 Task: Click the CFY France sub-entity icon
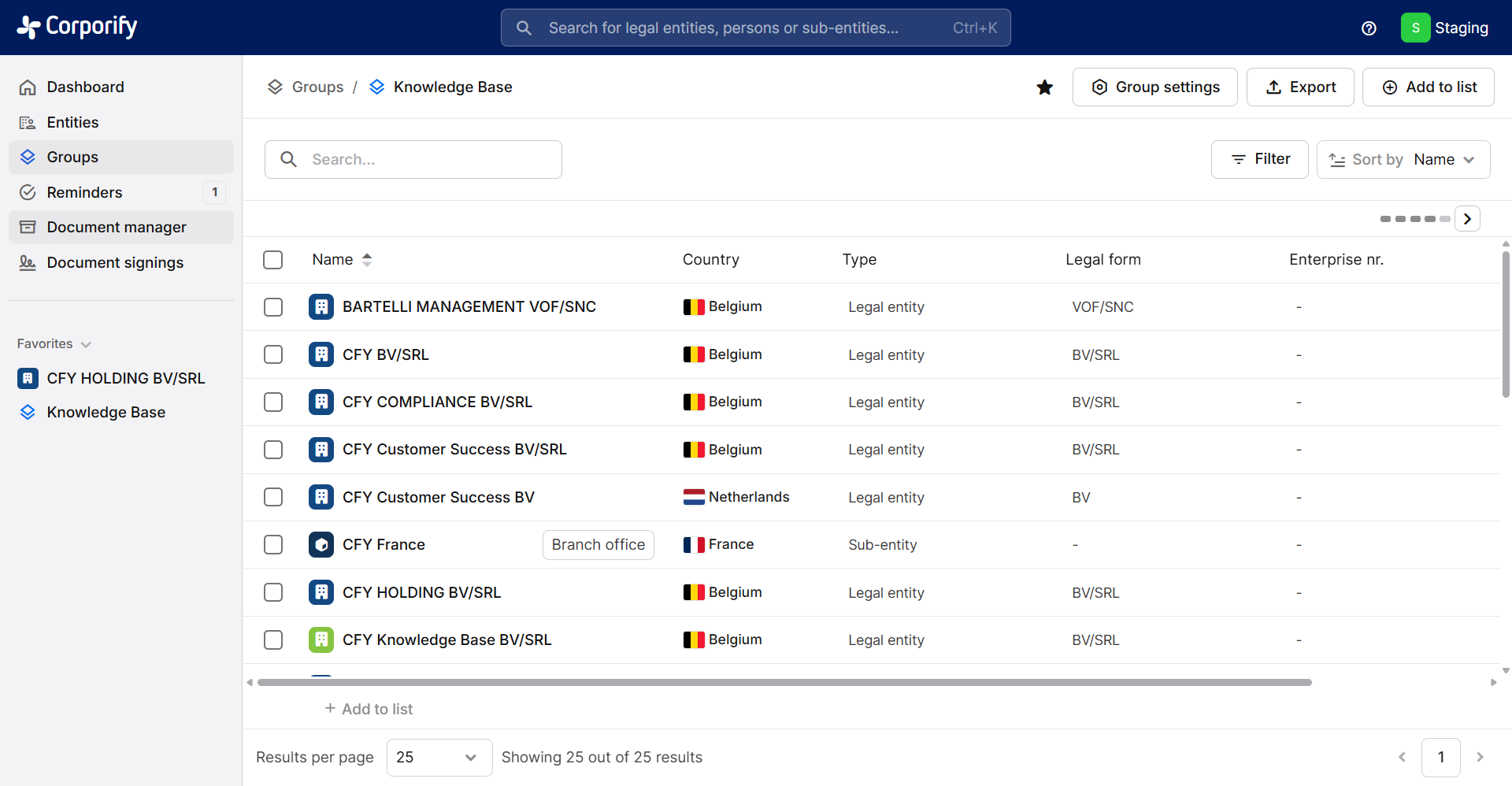[321, 545]
